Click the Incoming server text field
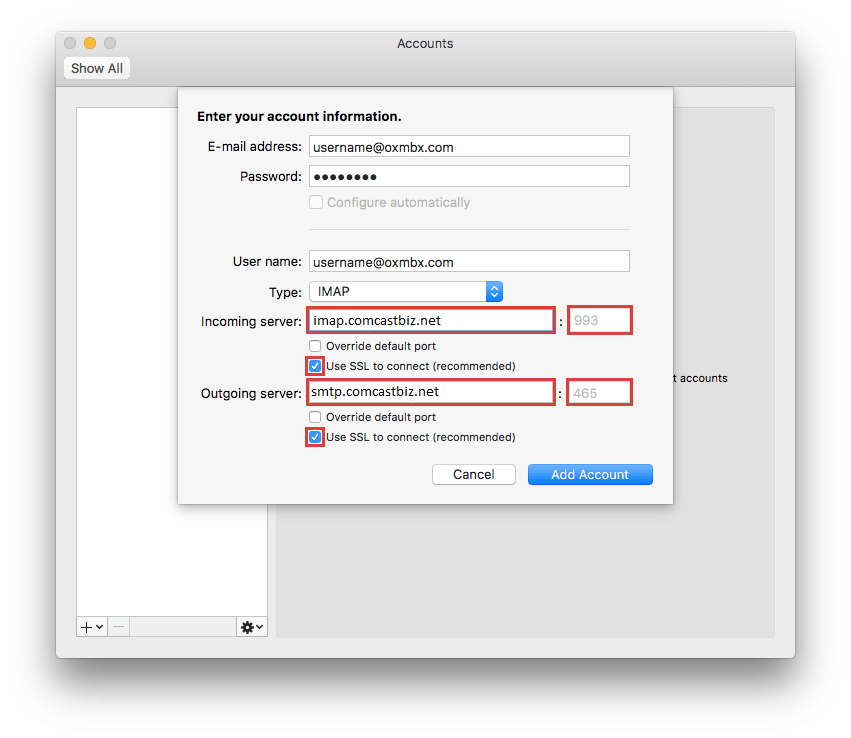This screenshot has width=851, height=738. [x=430, y=320]
